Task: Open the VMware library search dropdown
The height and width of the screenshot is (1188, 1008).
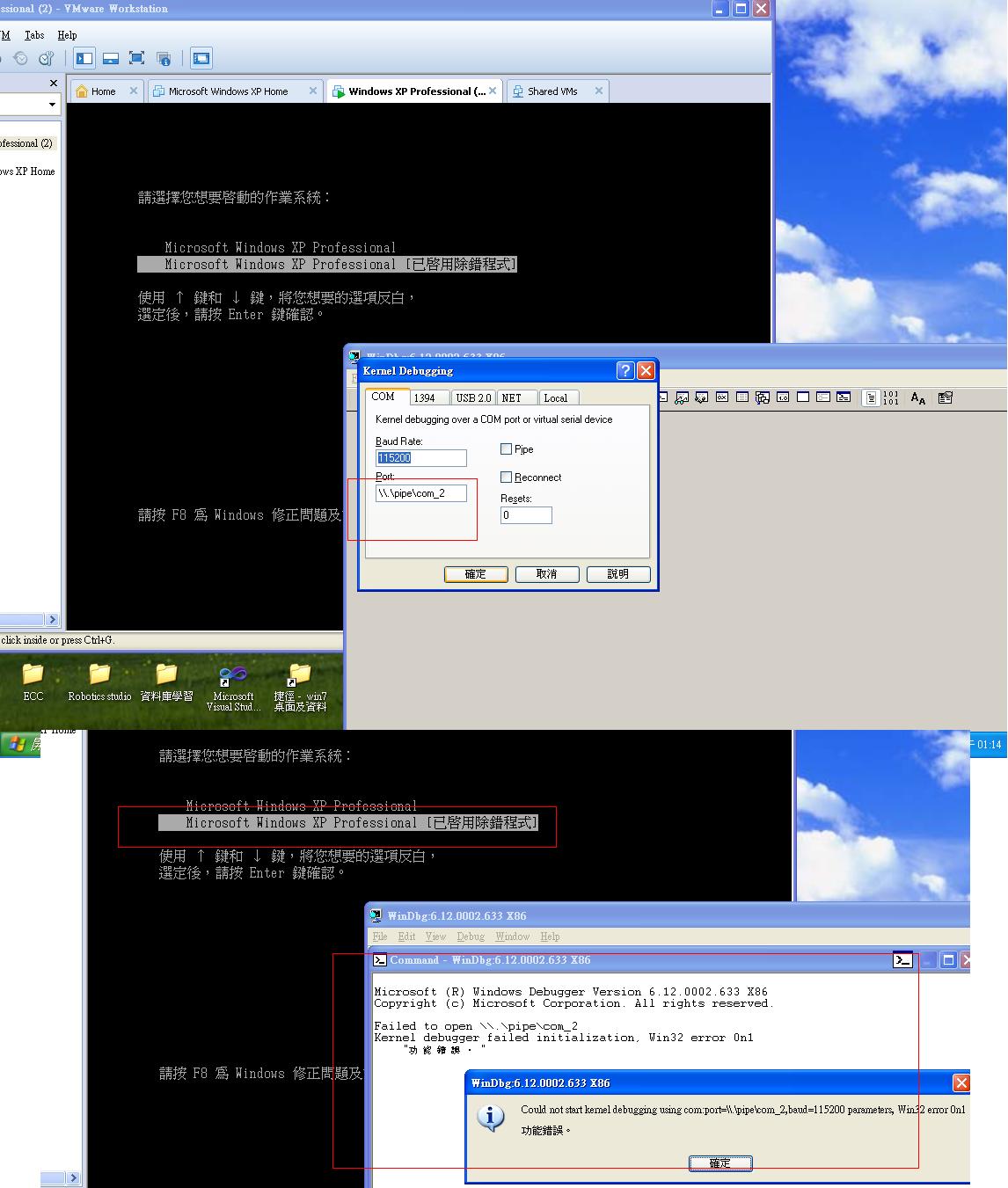Action: tap(52, 105)
